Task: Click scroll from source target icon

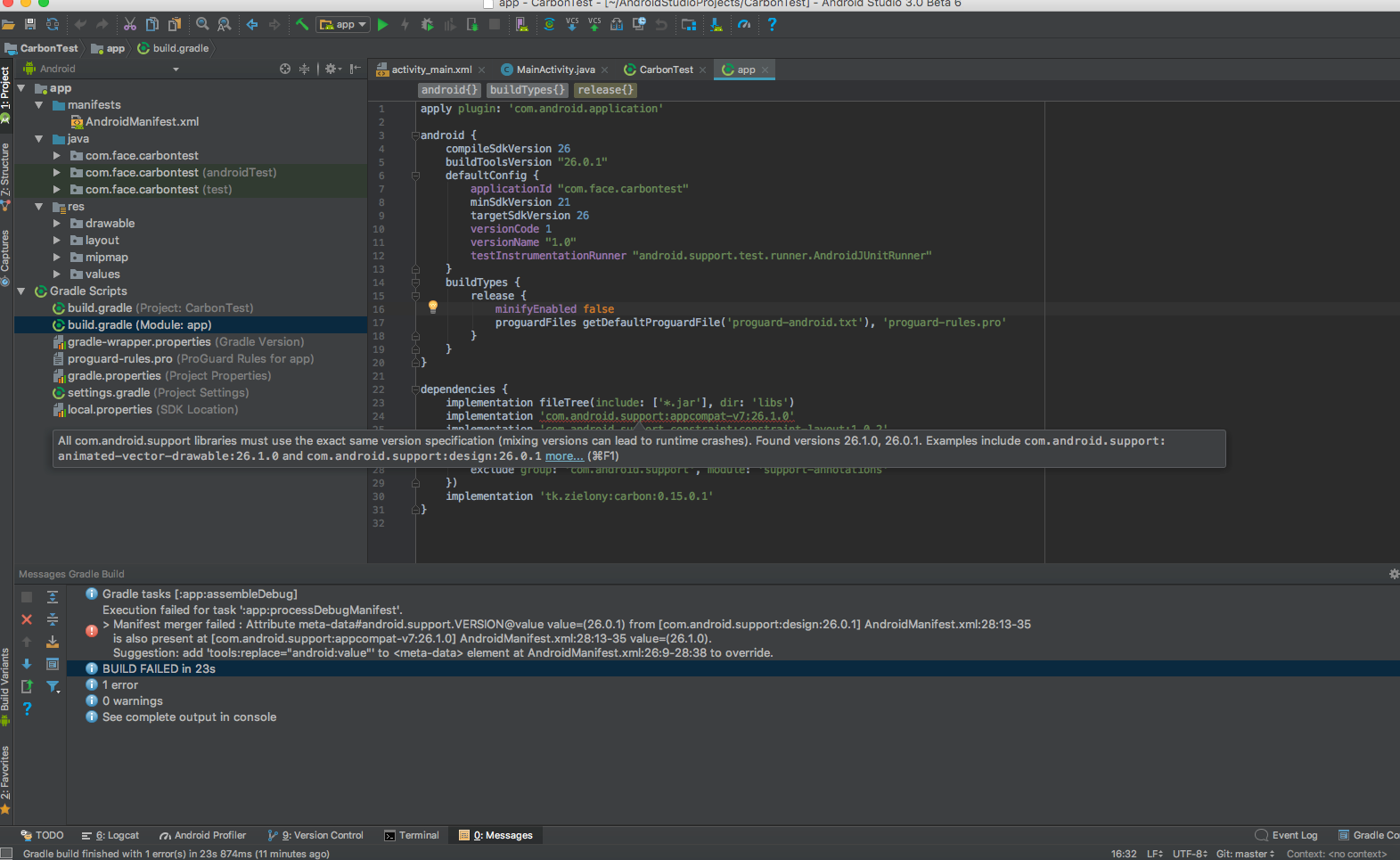Action: [285, 69]
